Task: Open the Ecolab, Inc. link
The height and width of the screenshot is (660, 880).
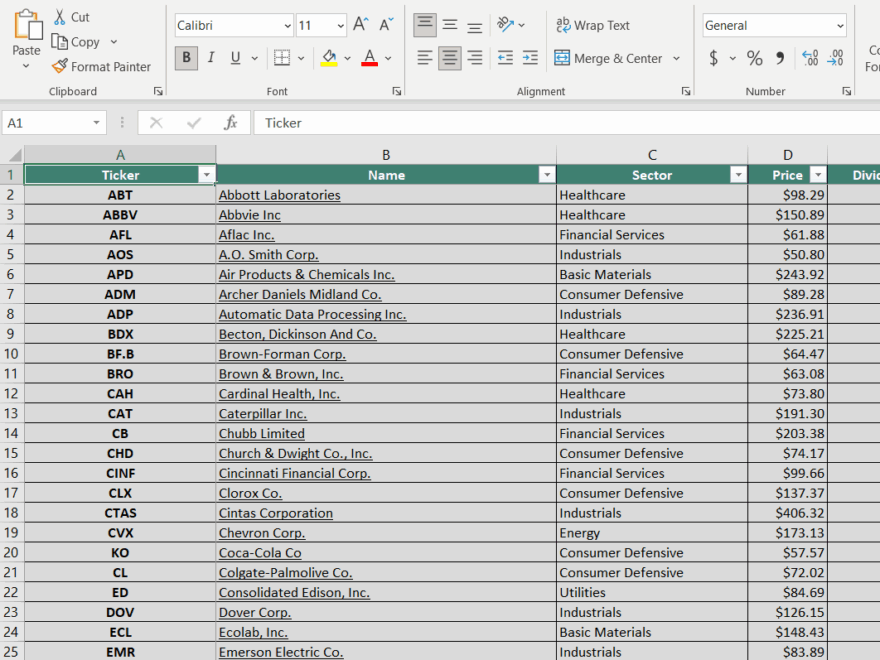Action: click(253, 632)
